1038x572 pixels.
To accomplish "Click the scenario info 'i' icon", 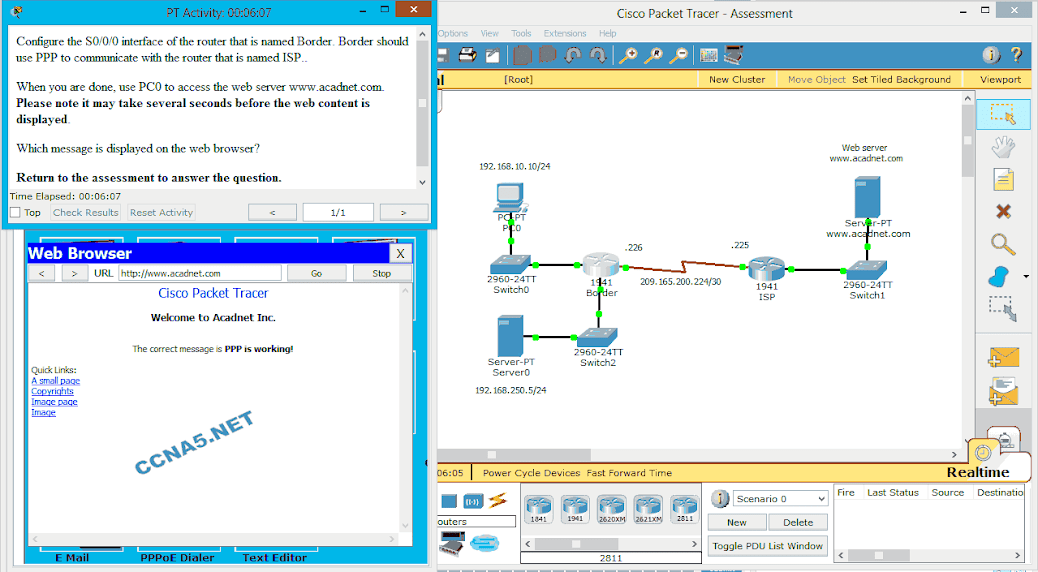I will tap(720, 499).
